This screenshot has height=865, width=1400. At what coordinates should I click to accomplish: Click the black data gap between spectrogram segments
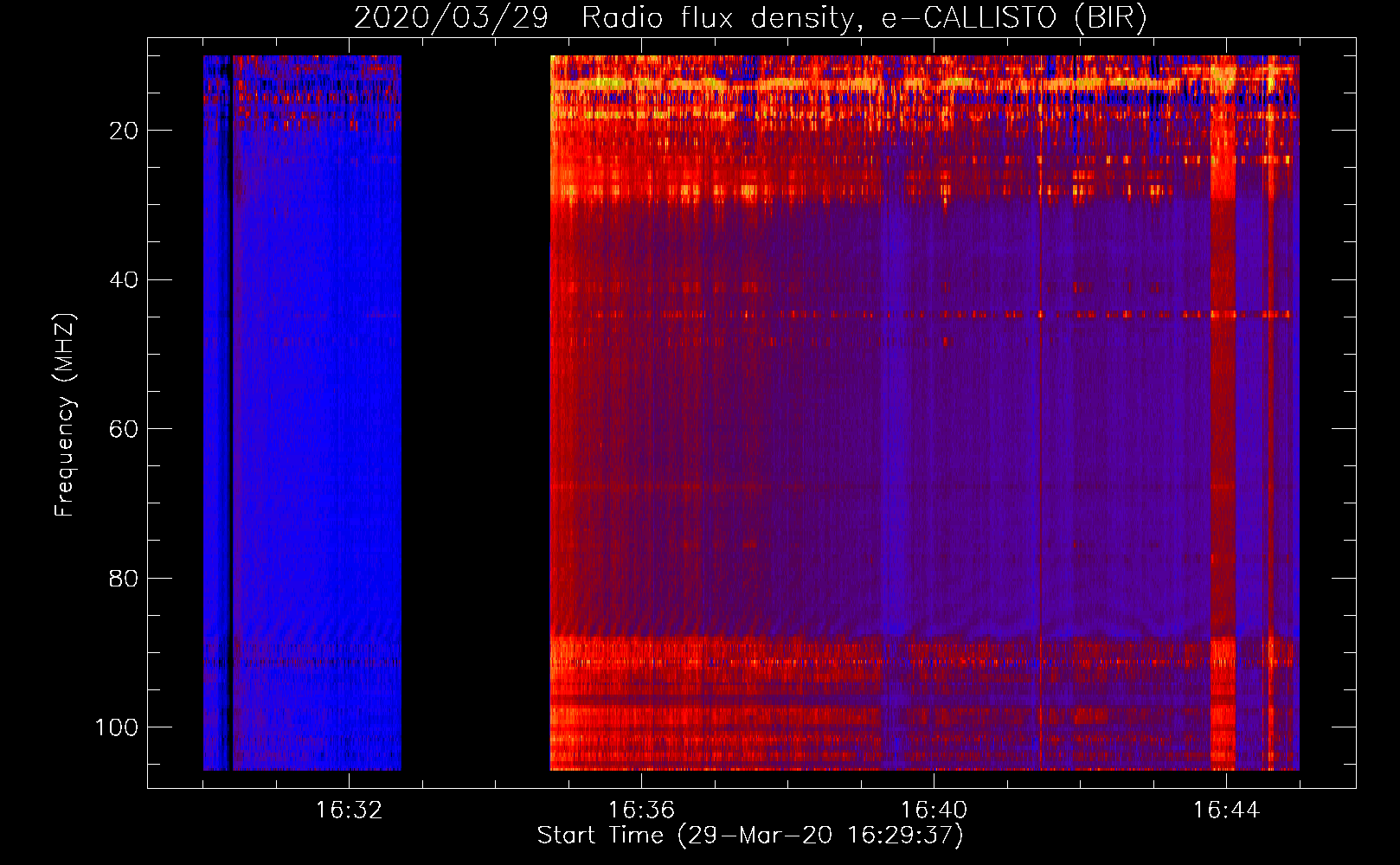[x=476, y=413]
